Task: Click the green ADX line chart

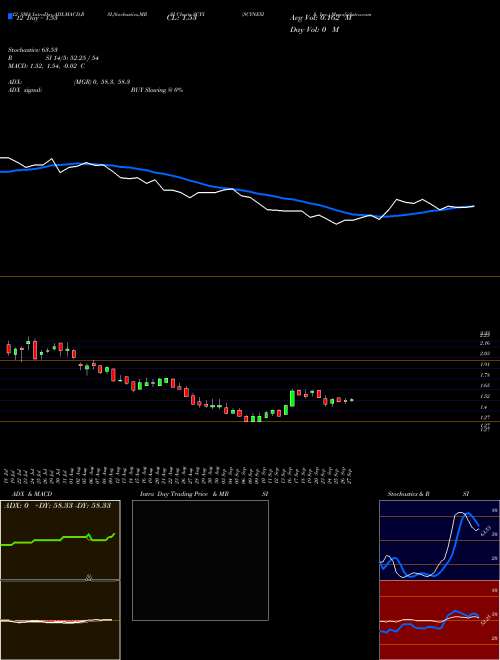Action: 60,540
